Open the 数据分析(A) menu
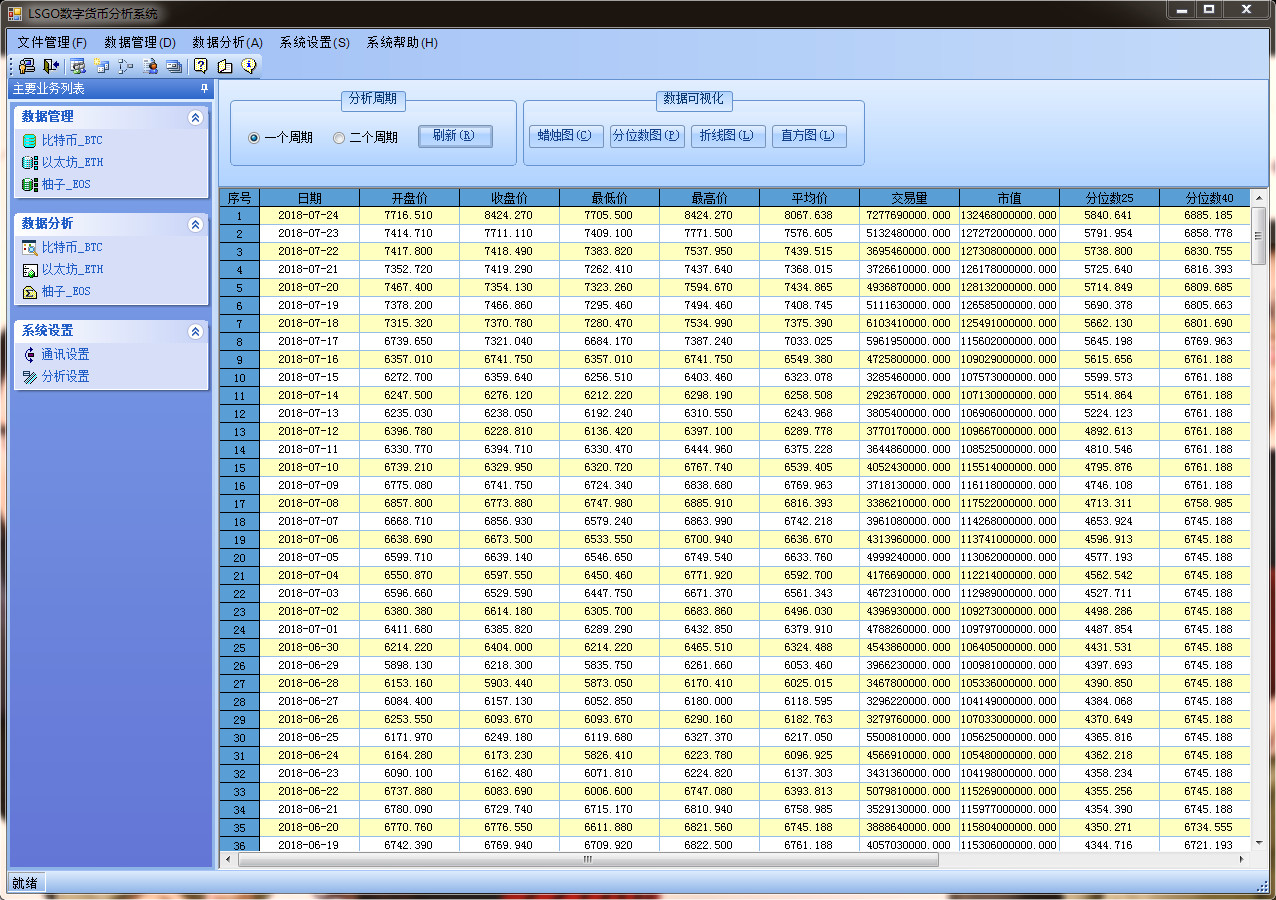 [227, 42]
